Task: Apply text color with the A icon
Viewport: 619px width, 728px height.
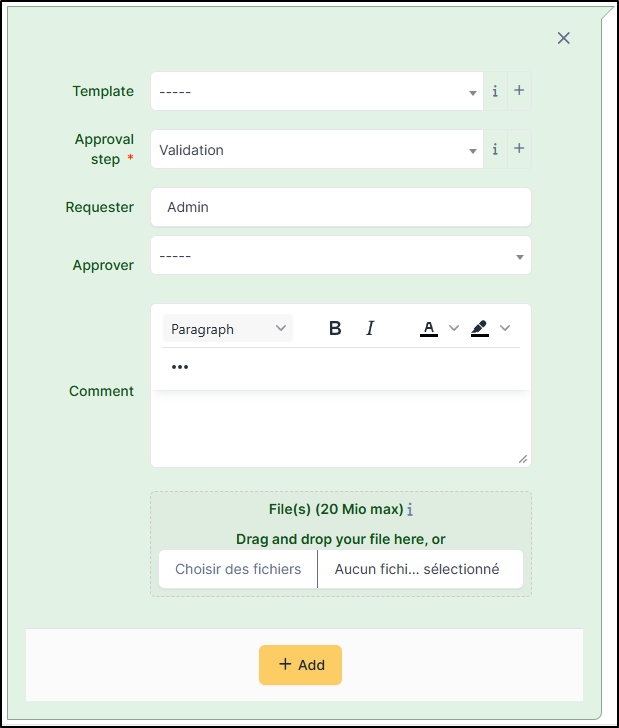Action: pyautogui.click(x=429, y=328)
